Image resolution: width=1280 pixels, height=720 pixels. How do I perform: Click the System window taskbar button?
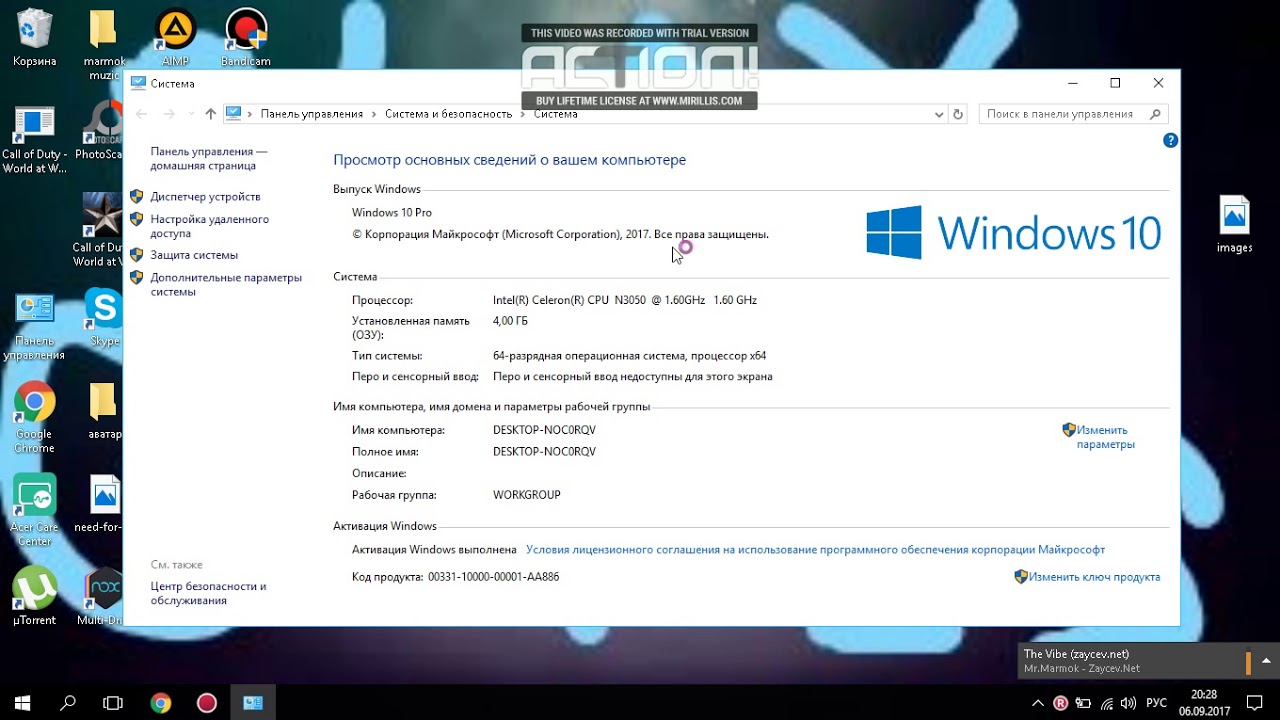253,703
